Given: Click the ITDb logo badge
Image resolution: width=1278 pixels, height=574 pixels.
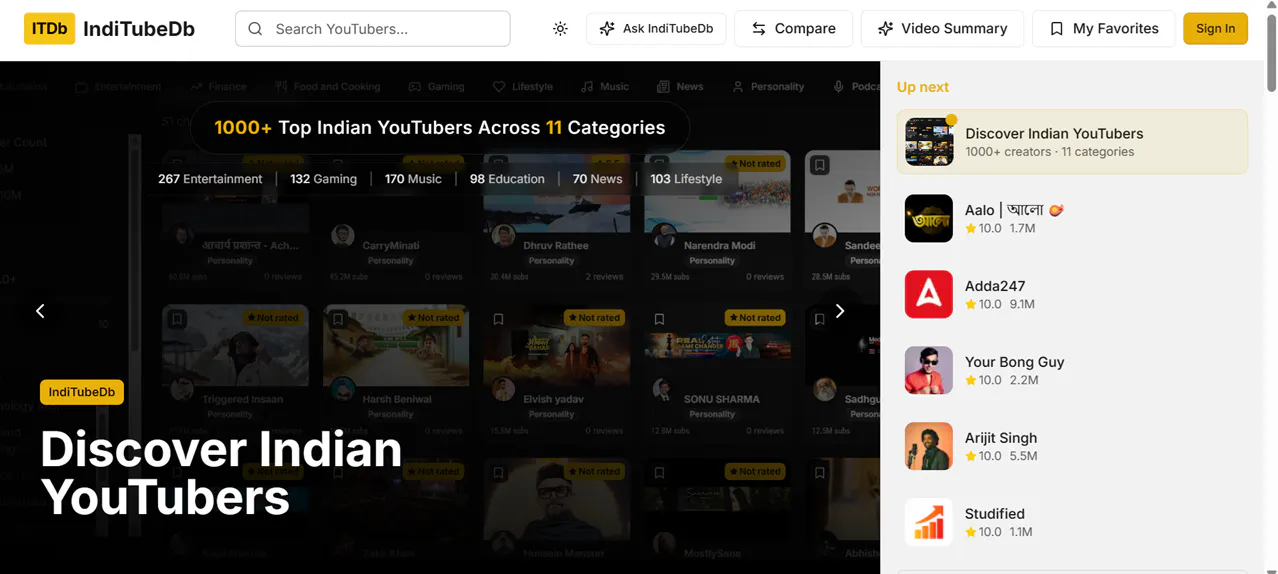Looking at the screenshot, I should (49, 29).
